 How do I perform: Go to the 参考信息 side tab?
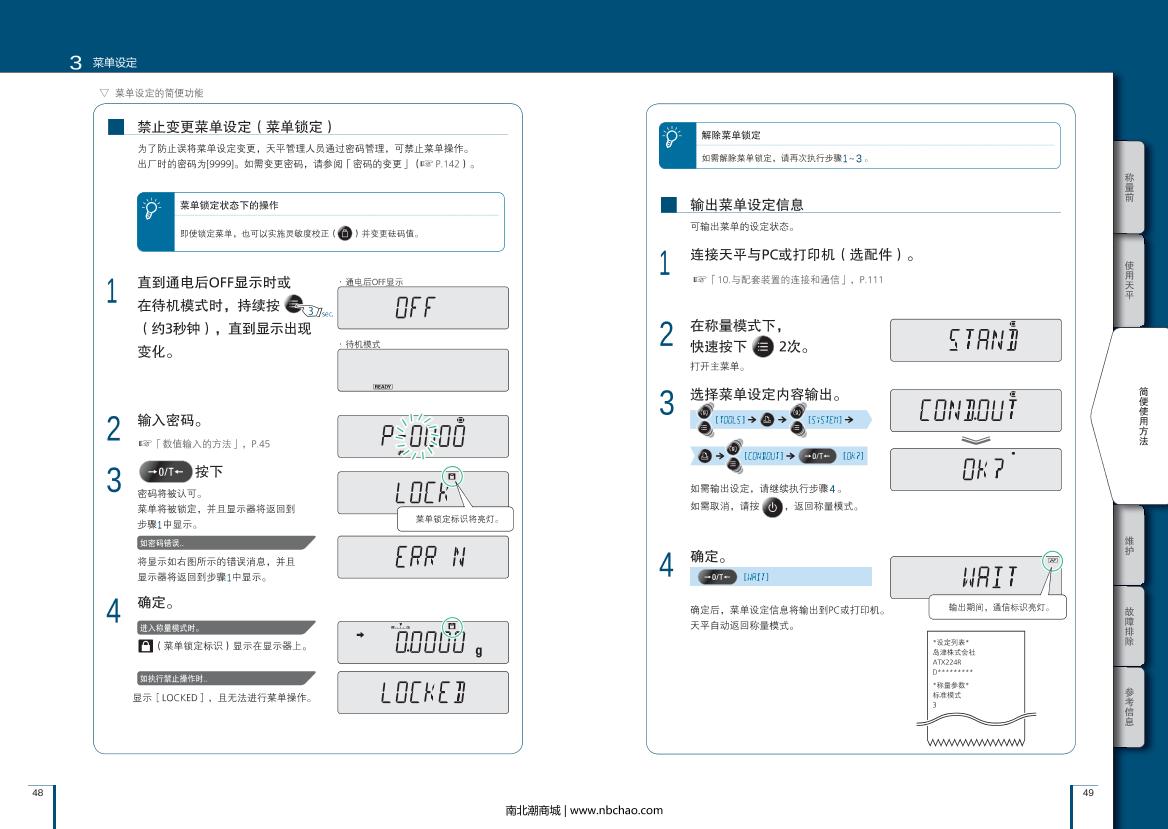1129,707
